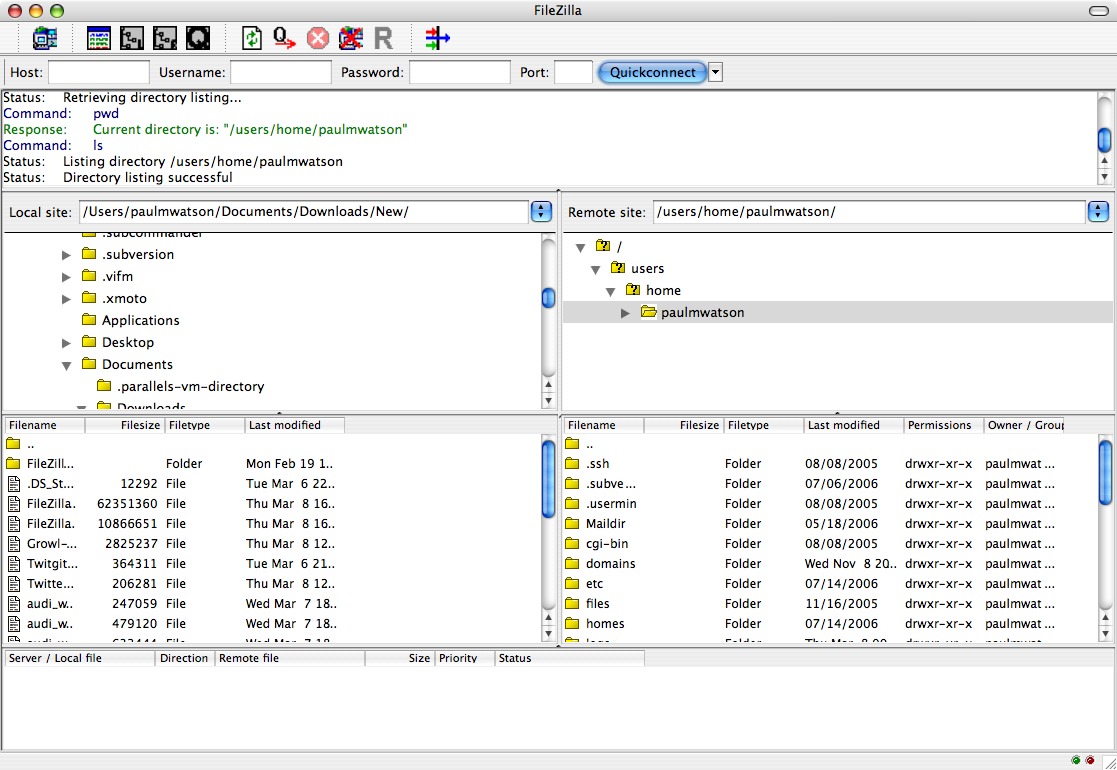This screenshot has width=1117, height=770.
Task: Select the remote "files" folder name
Action: pos(598,603)
